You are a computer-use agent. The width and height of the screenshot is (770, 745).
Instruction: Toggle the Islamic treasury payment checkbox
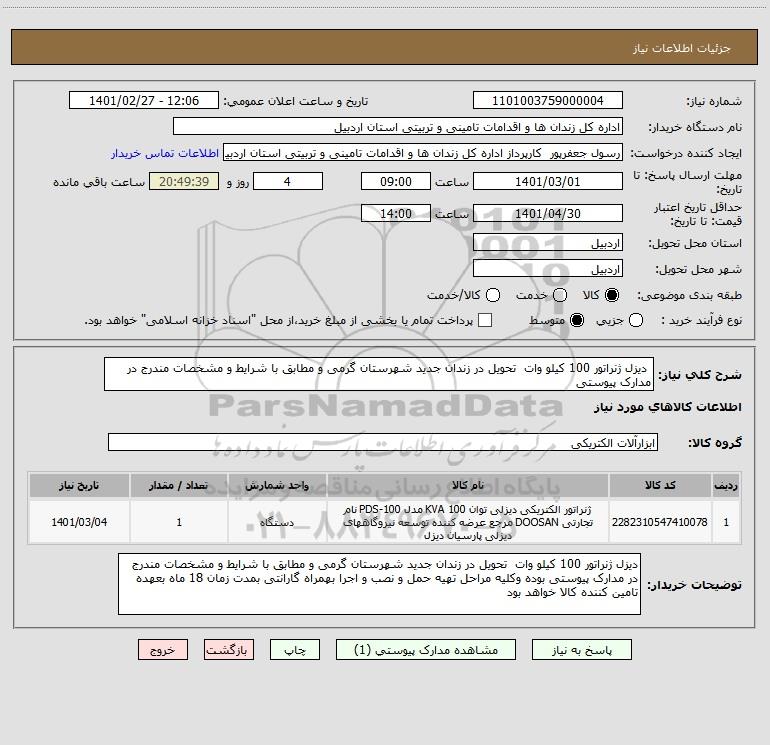click(485, 320)
